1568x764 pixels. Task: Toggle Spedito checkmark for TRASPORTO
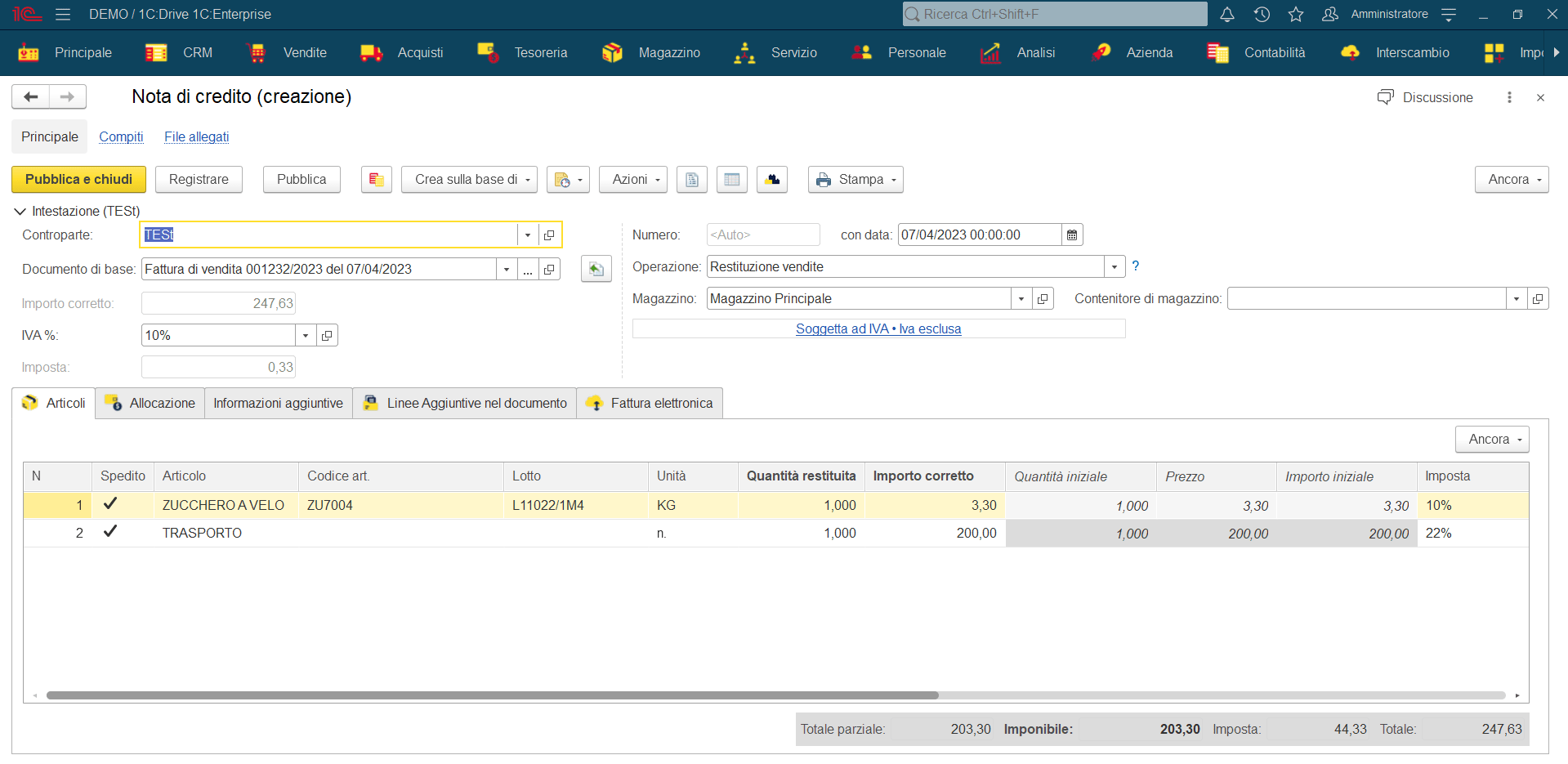point(110,532)
